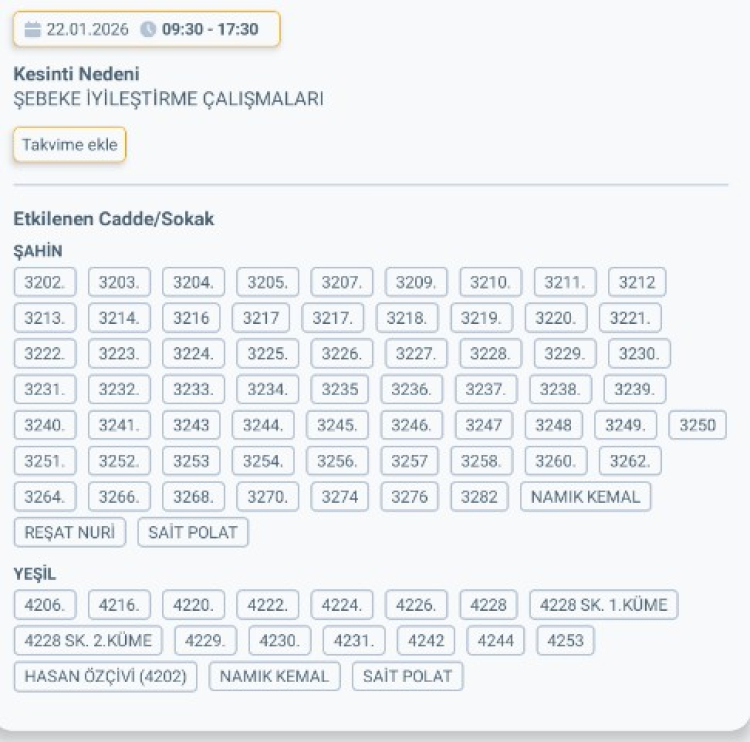Click the clock icon before 09:30 - 17:30
Image resolution: width=750 pixels, height=742 pixels.
149,29
